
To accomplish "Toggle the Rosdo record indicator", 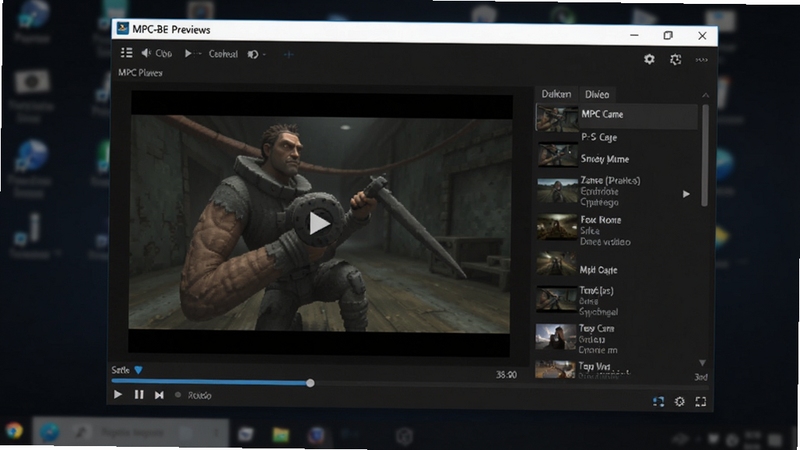I will click(178, 395).
